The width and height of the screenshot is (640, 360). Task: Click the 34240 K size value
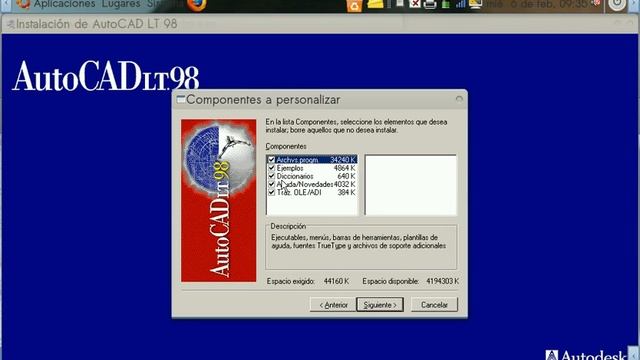343,160
